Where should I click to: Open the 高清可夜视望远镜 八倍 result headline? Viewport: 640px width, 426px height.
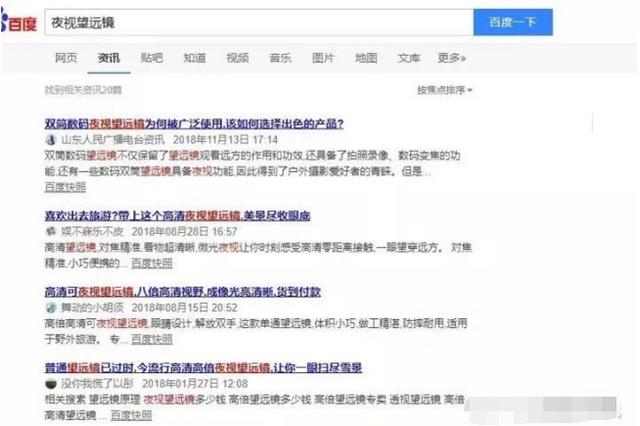(x=183, y=291)
